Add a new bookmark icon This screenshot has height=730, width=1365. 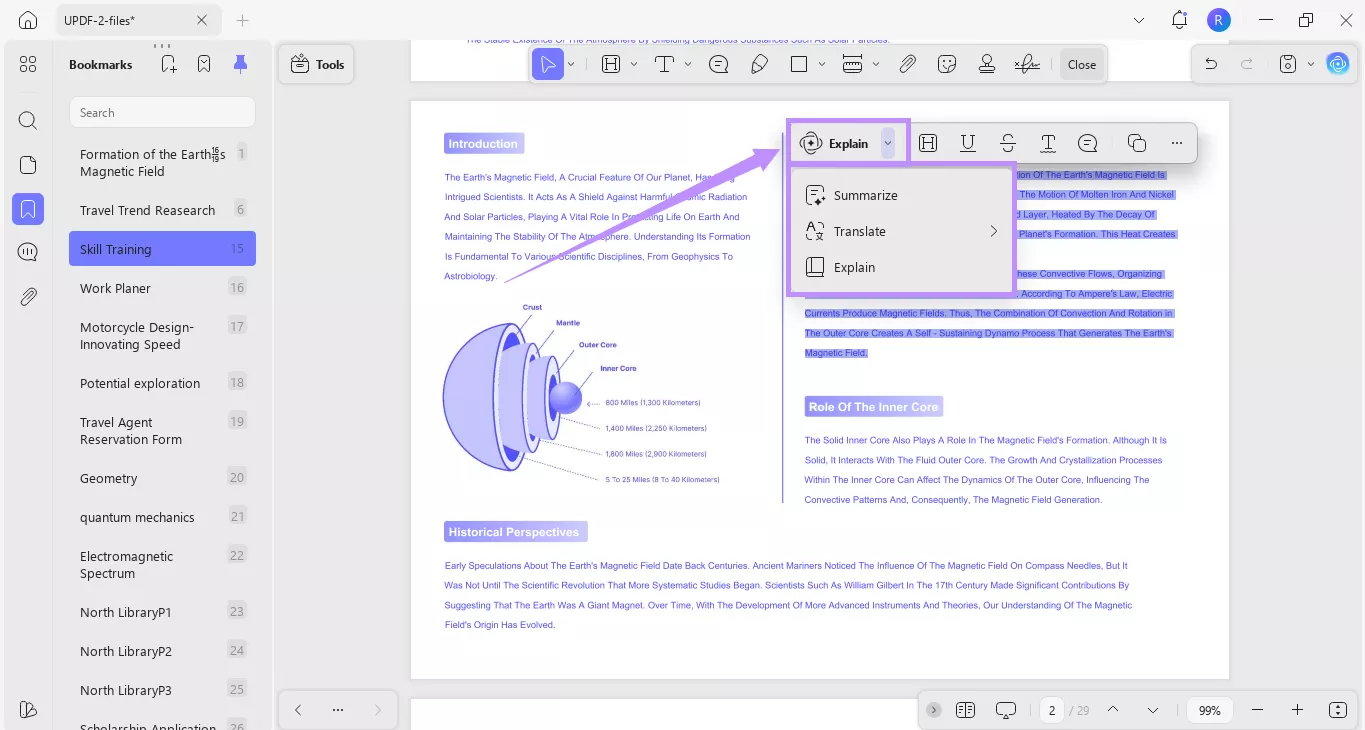168,64
